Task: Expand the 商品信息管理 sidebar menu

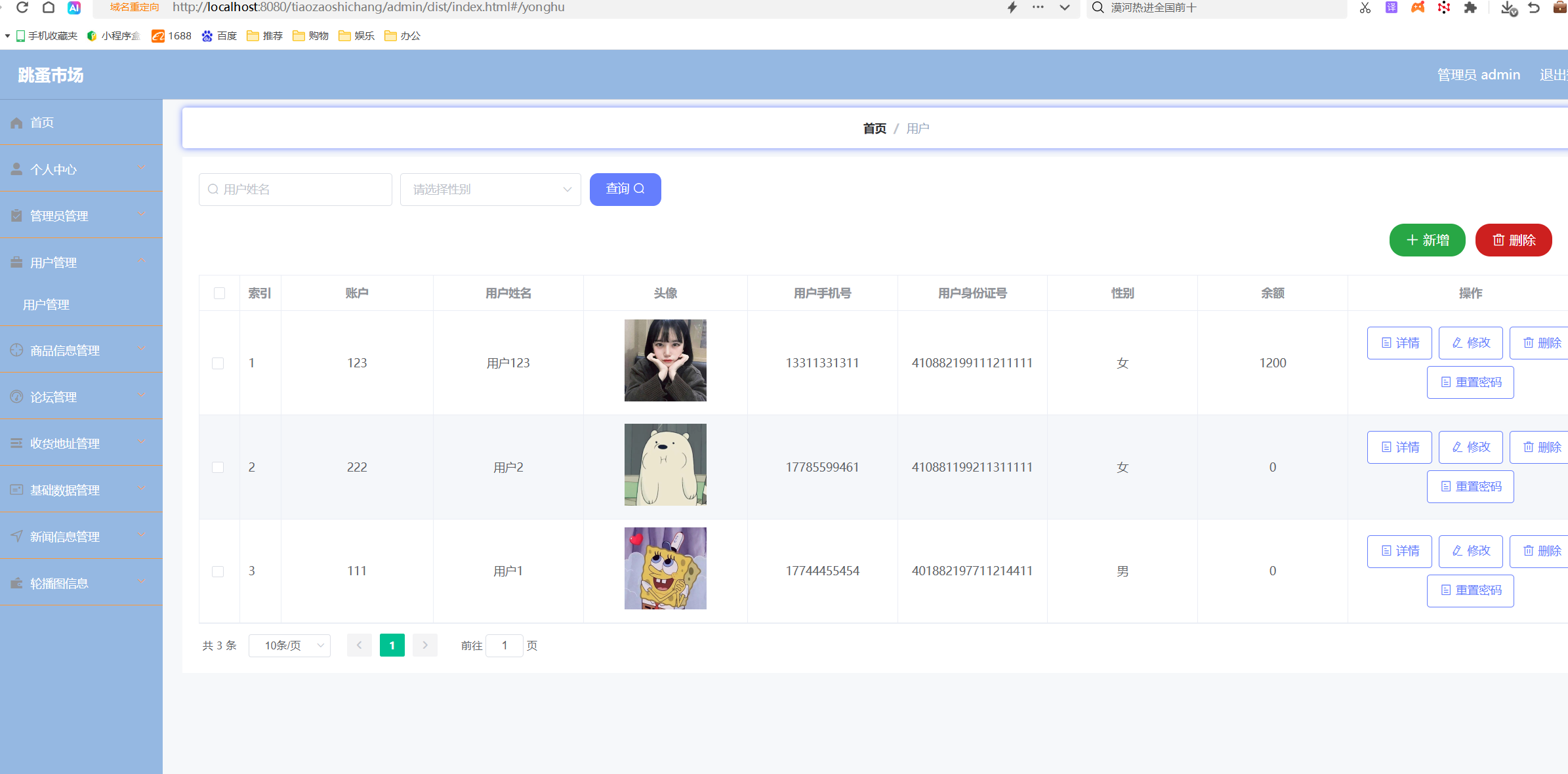Action: tap(81, 350)
